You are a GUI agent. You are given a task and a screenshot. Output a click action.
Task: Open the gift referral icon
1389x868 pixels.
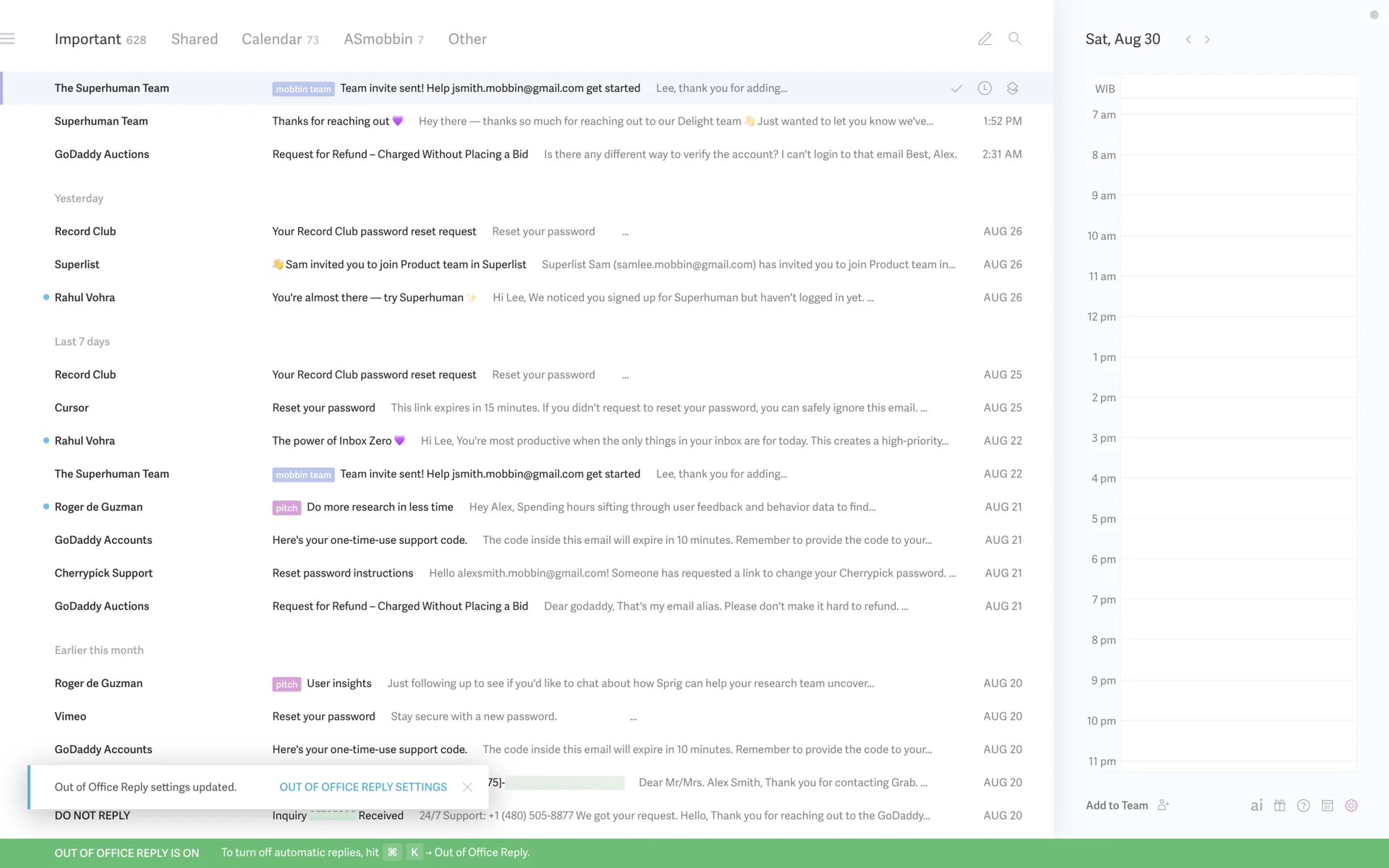click(x=1280, y=805)
